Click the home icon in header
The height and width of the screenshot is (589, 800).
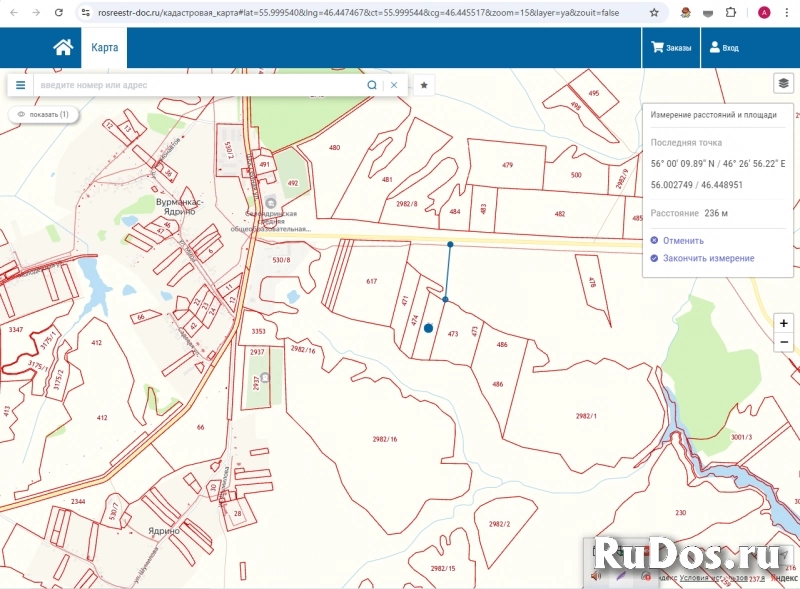click(63, 47)
